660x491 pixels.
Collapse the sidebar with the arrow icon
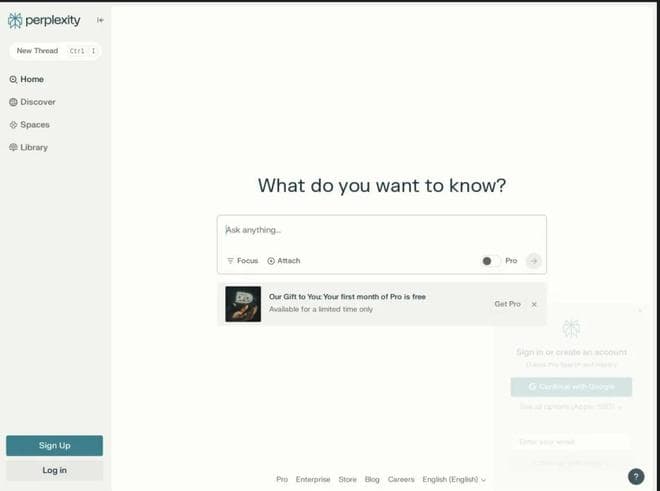(100, 20)
